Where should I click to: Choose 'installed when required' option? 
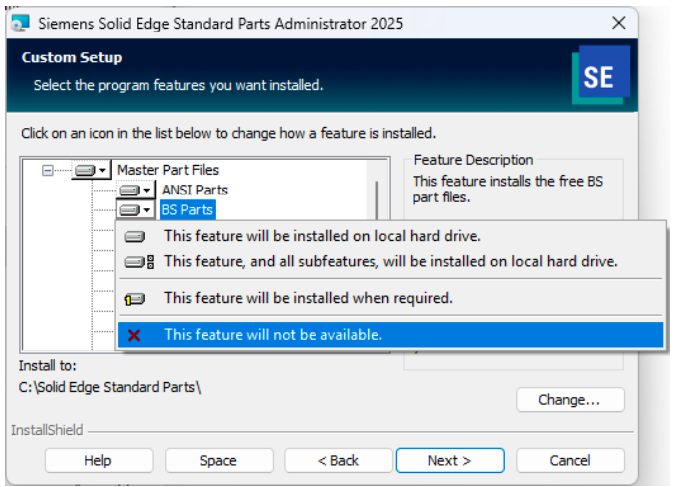tap(390, 298)
